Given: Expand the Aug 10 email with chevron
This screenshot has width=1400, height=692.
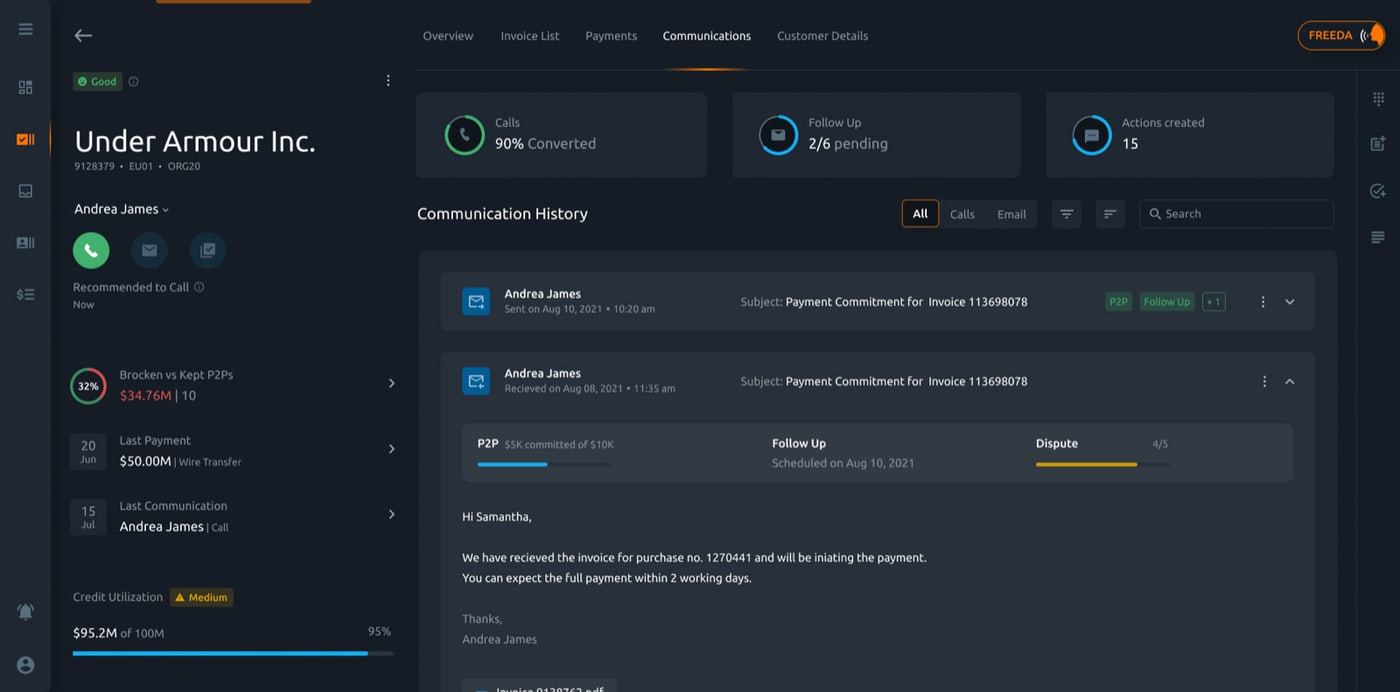Looking at the screenshot, I should pyautogui.click(x=1290, y=302).
